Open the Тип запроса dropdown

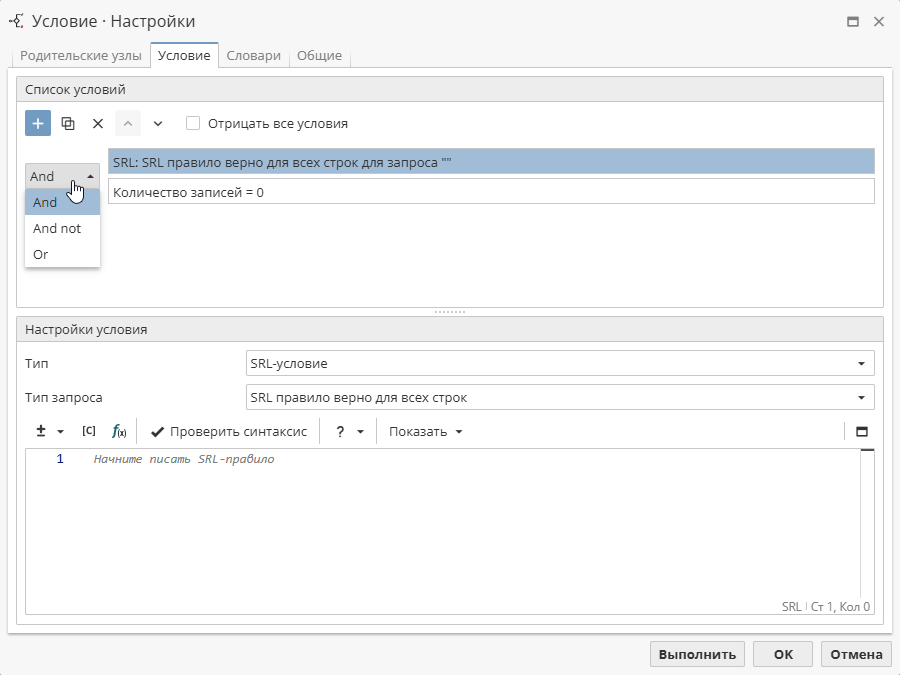point(560,397)
